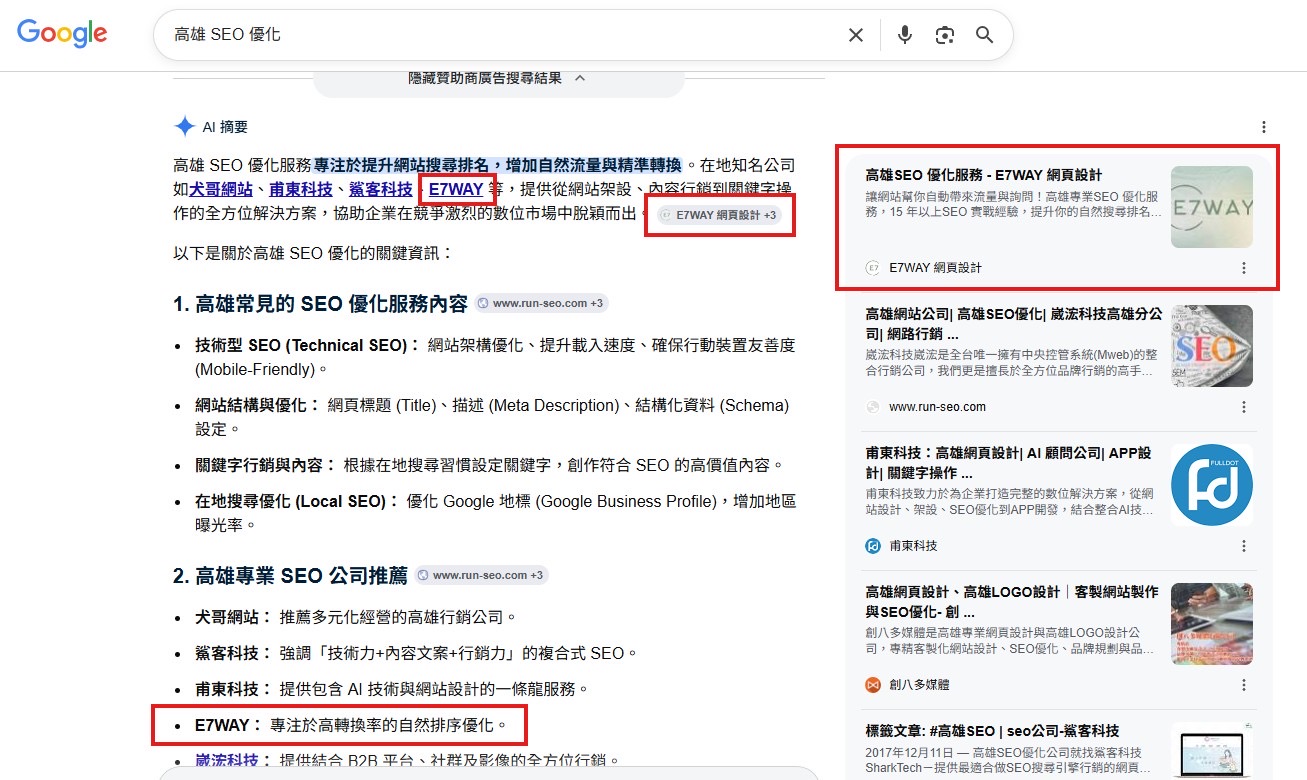The image size is (1307, 780).
Task: Open Google Lens image search
Action: [x=945, y=35]
